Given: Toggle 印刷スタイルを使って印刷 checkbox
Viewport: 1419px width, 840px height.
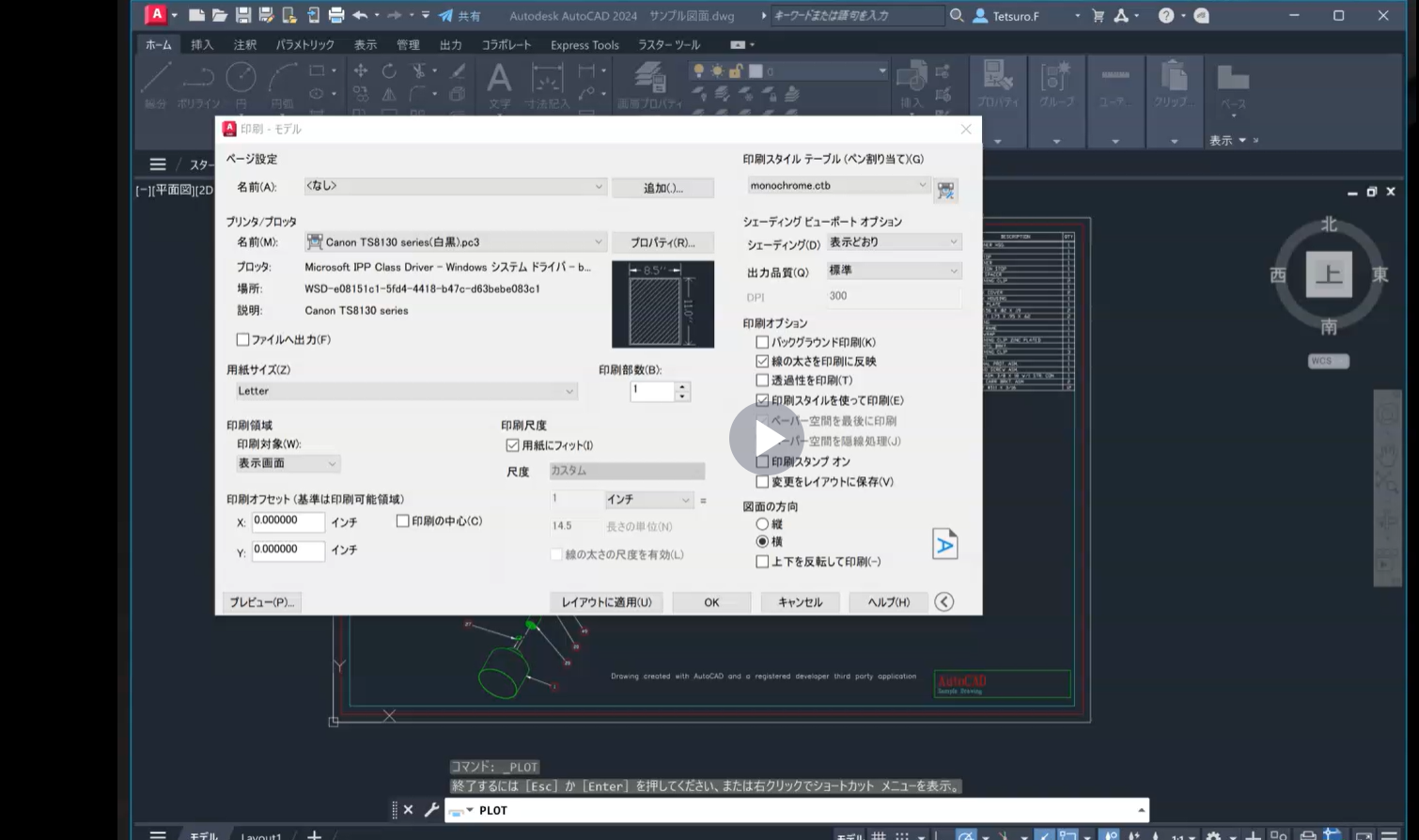Looking at the screenshot, I should tap(762, 400).
